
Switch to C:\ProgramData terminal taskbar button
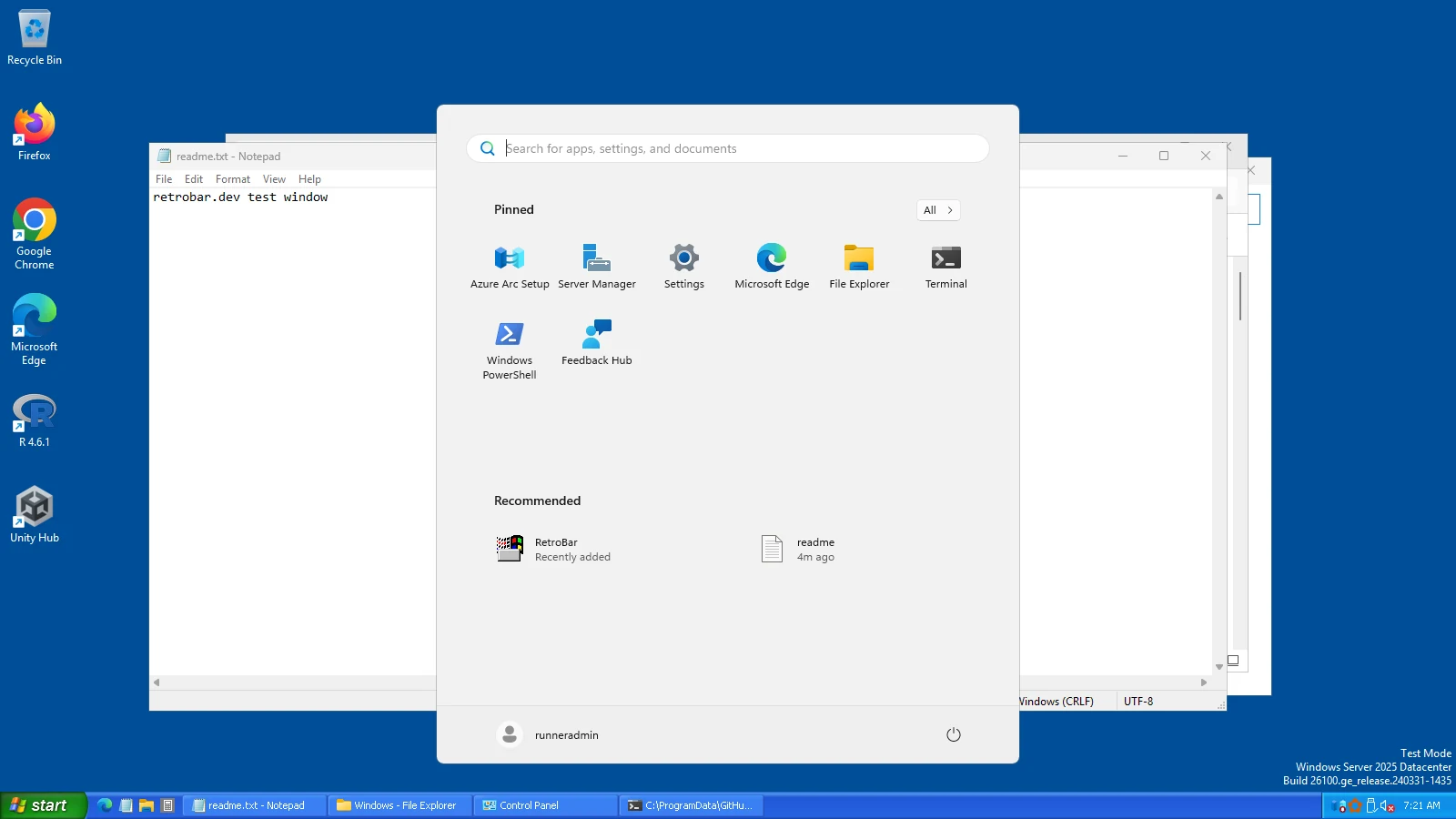[692, 805]
